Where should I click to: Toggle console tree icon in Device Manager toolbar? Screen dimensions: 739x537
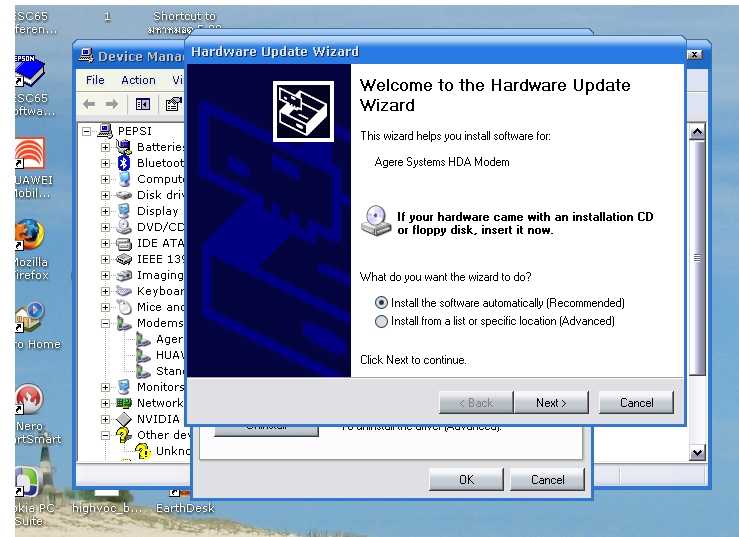point(143,104)
